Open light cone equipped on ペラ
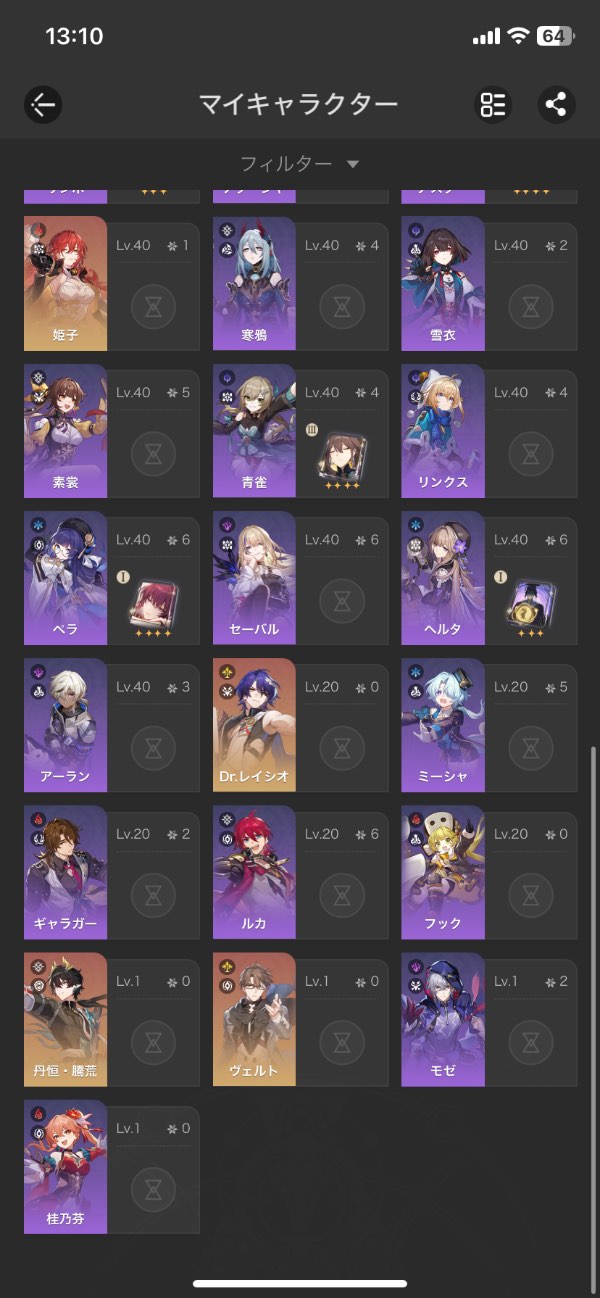Image resolution: width=600 pixels, height=1298 pixels. 153,604
